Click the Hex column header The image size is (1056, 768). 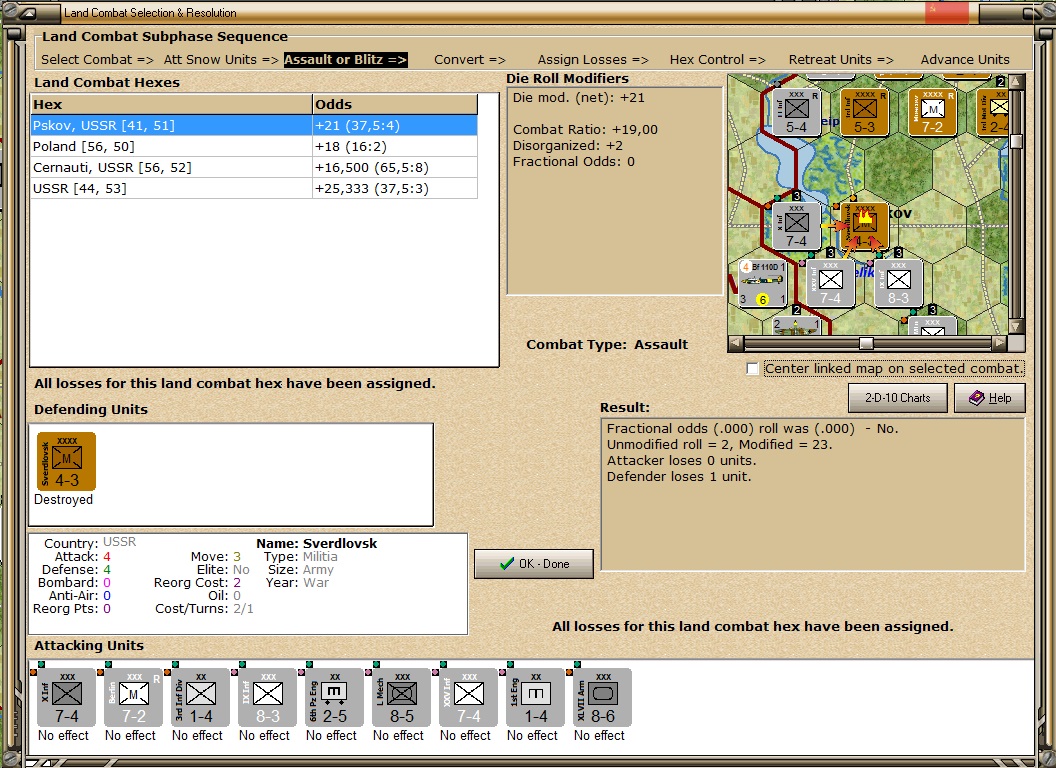click(x=171, y=104)
